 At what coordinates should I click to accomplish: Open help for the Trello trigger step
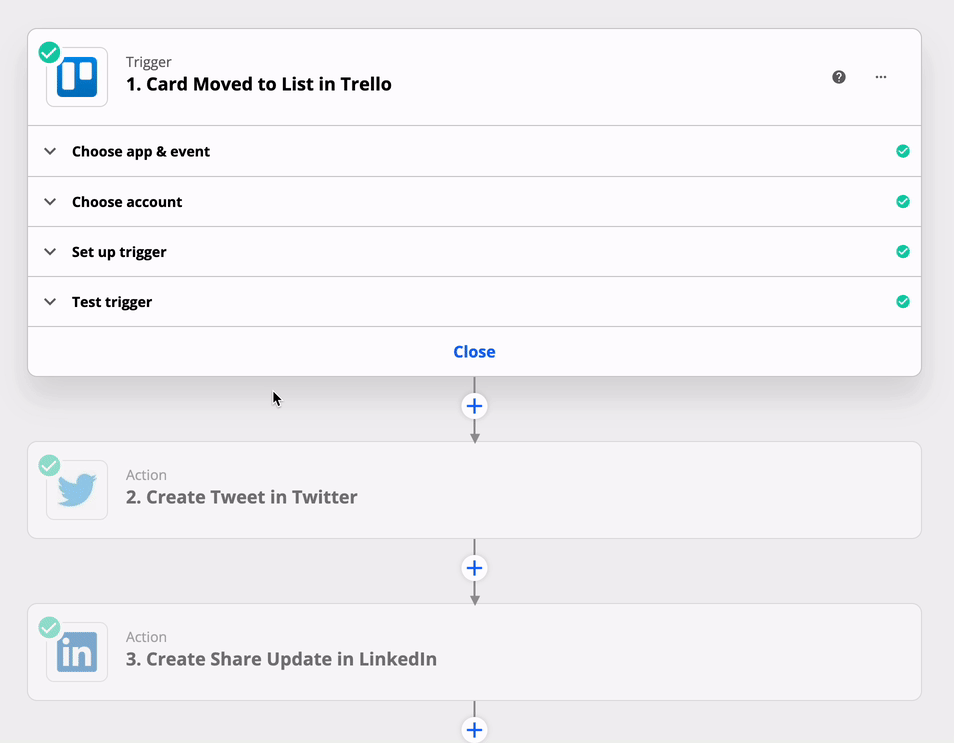[x=838, y=77]
